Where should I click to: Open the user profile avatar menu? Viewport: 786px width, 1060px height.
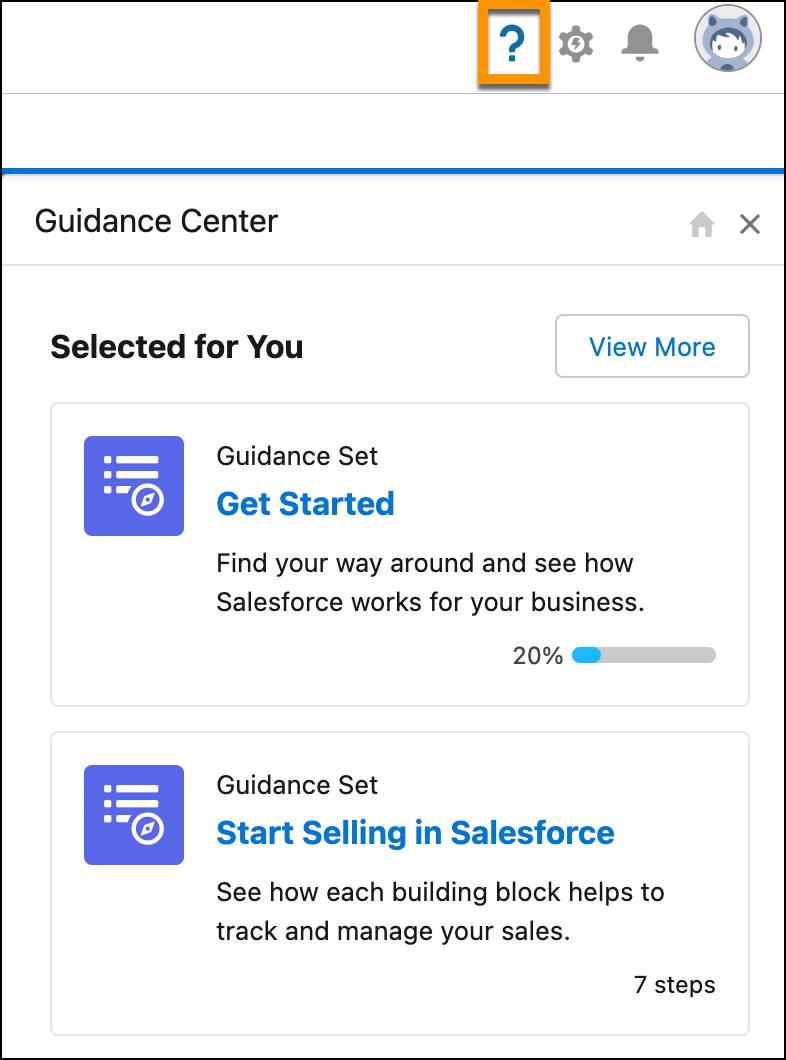(x=728, y=39)
